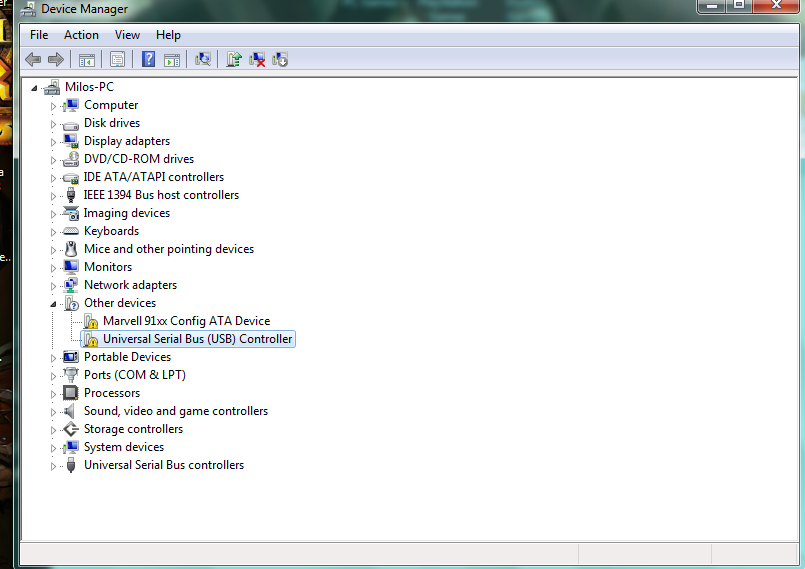Select the Other devices label

point(120,303)
